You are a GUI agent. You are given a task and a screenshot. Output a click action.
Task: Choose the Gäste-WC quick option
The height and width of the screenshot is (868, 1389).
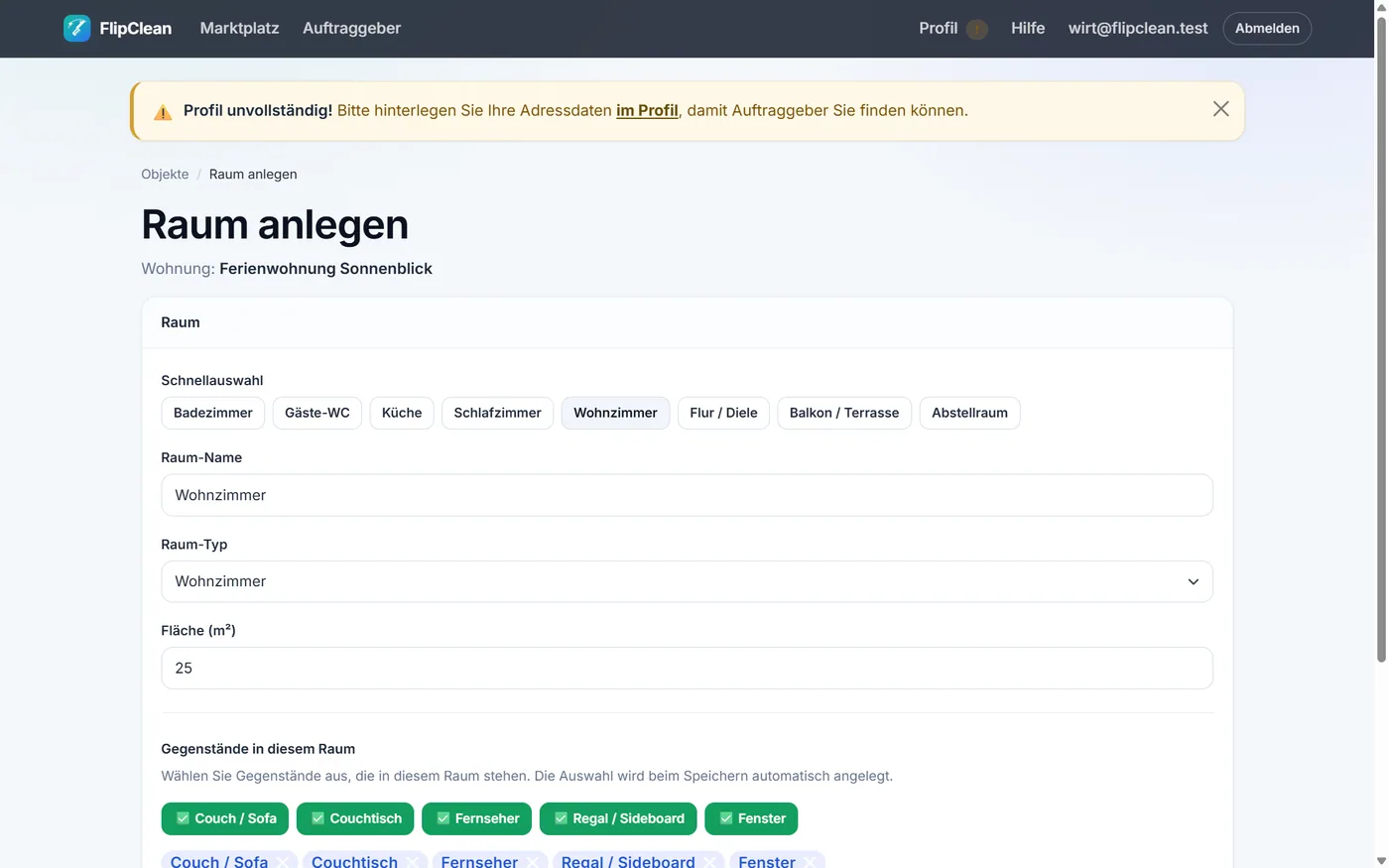(317, 413)
